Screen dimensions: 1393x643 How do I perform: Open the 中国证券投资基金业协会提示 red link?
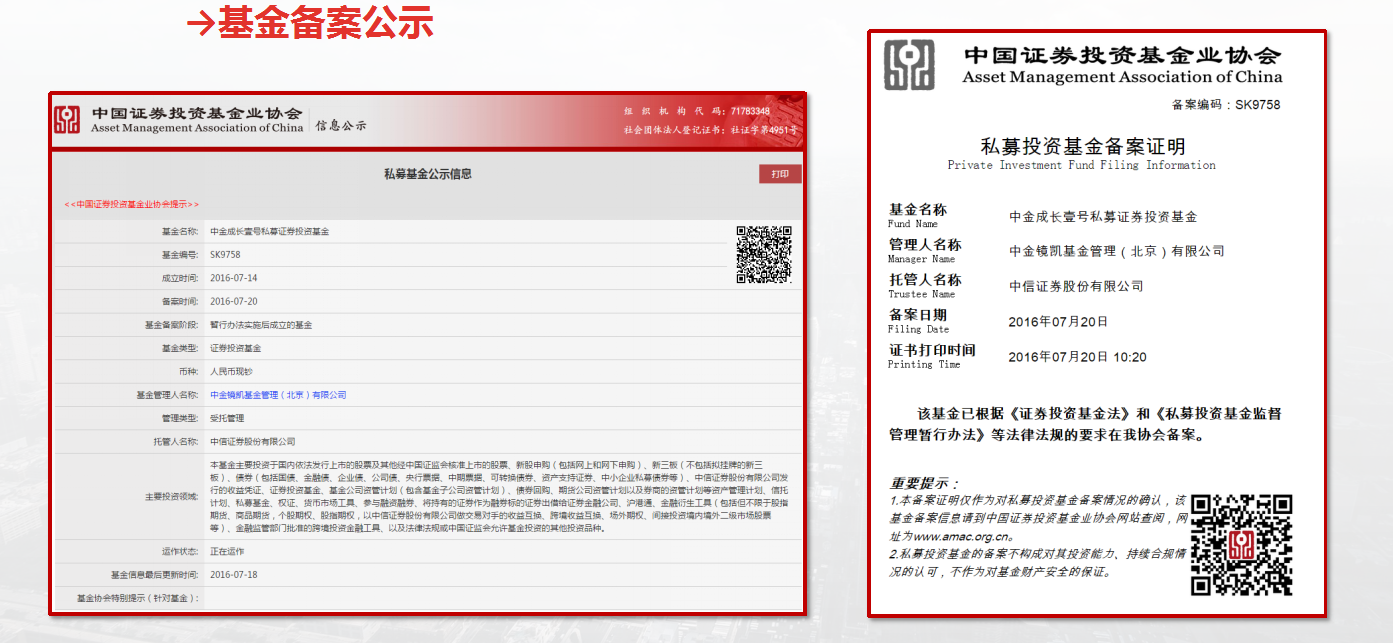click(132, 204)
